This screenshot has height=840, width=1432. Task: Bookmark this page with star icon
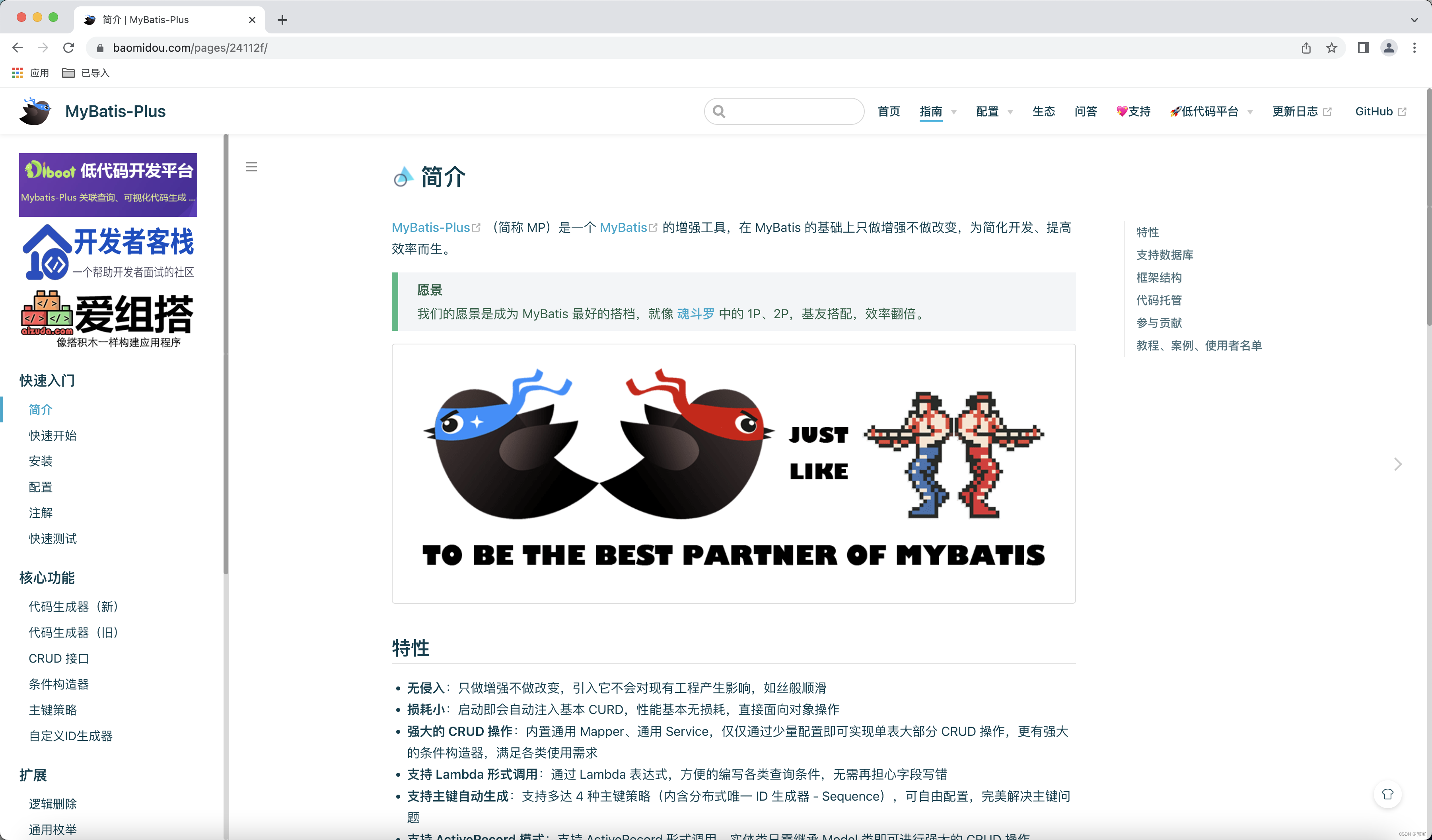(x=1331, y=48)
